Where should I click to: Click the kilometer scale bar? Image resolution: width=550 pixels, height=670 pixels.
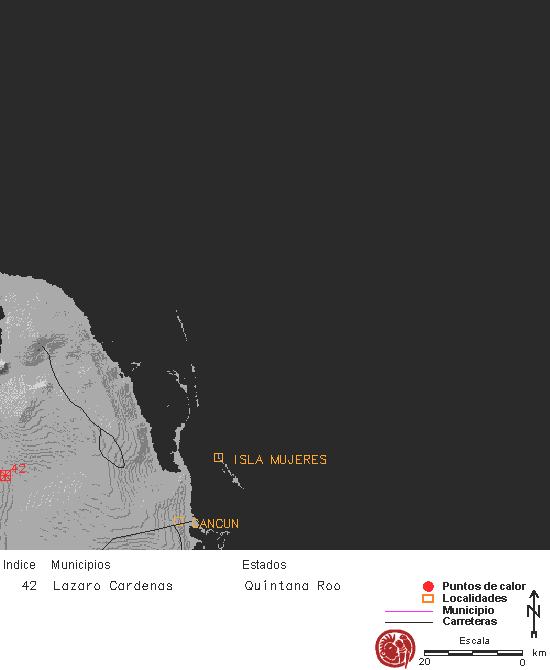pyautogui.click(x=474, y=653)
